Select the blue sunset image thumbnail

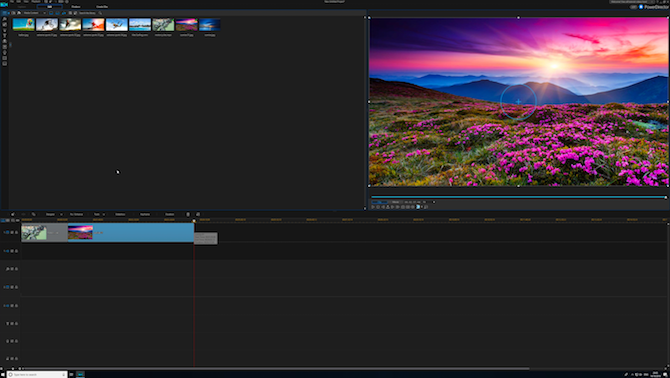tap(210, 24)
